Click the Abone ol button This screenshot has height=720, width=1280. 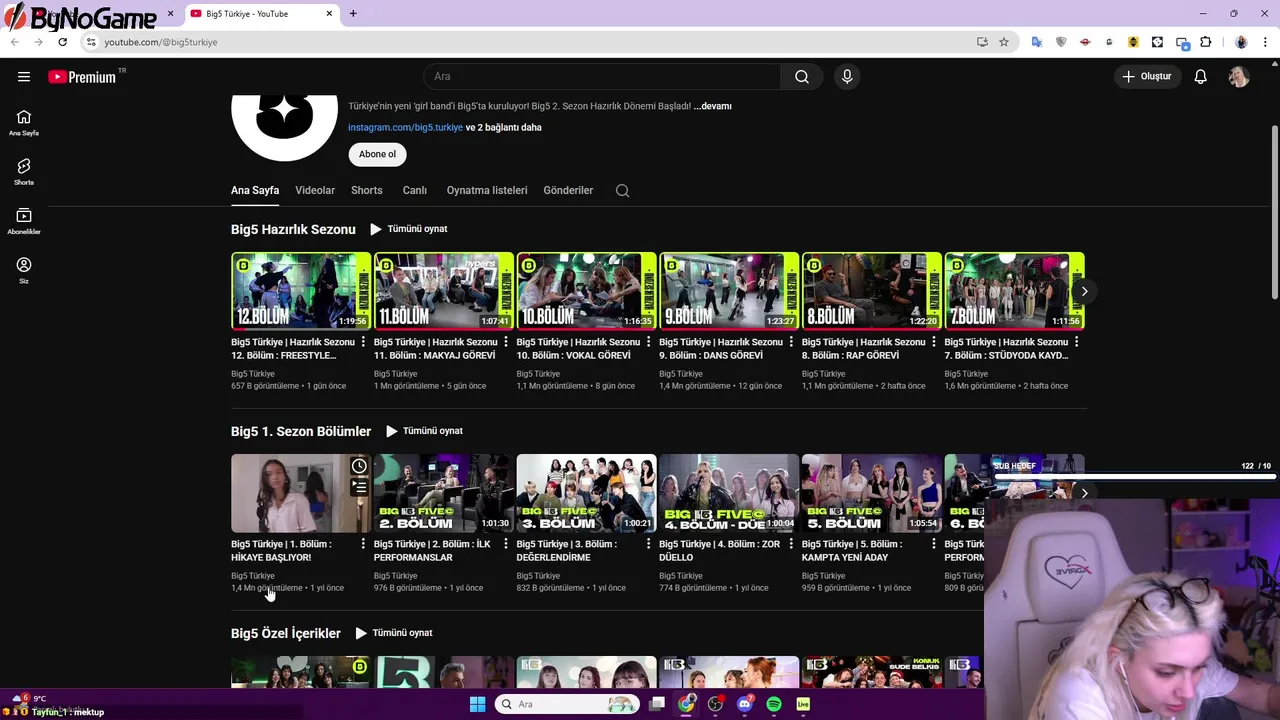tap(377, 154)
